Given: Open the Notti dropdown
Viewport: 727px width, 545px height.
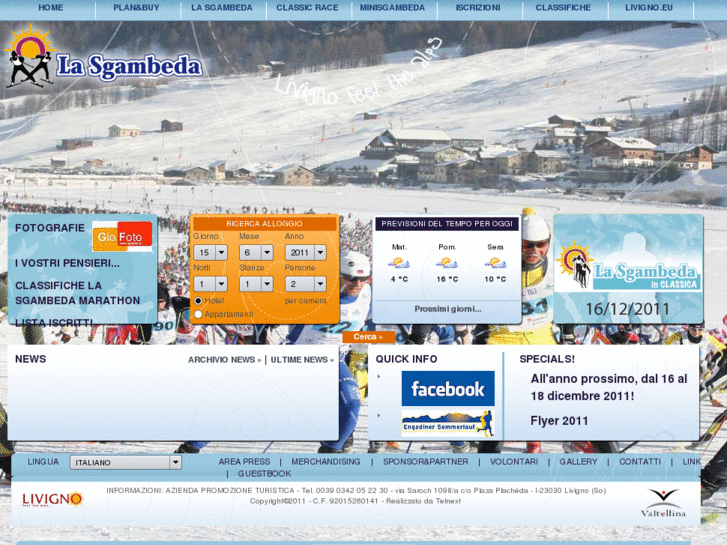Looking at the screenshot, I should 210,284.
